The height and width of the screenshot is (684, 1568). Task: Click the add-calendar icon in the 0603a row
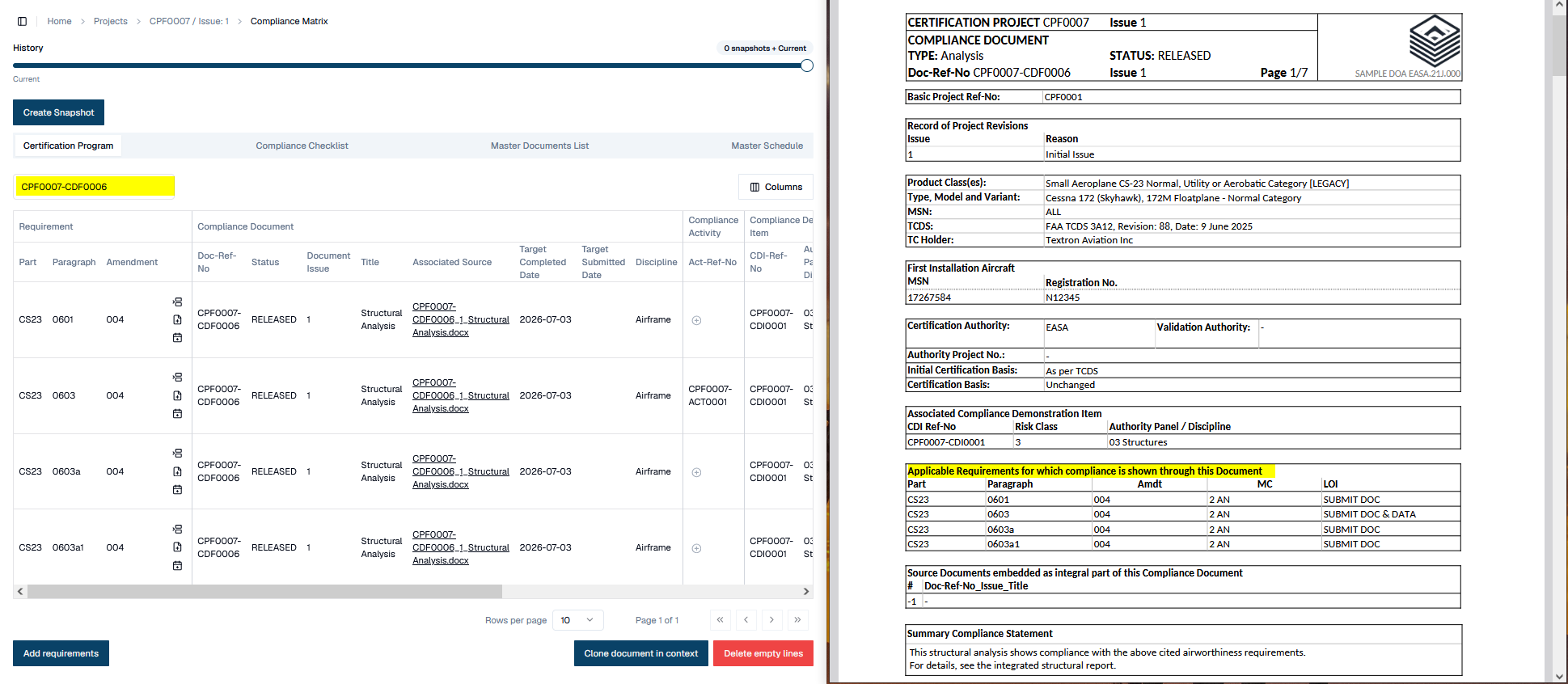click(x=177, y=489)
